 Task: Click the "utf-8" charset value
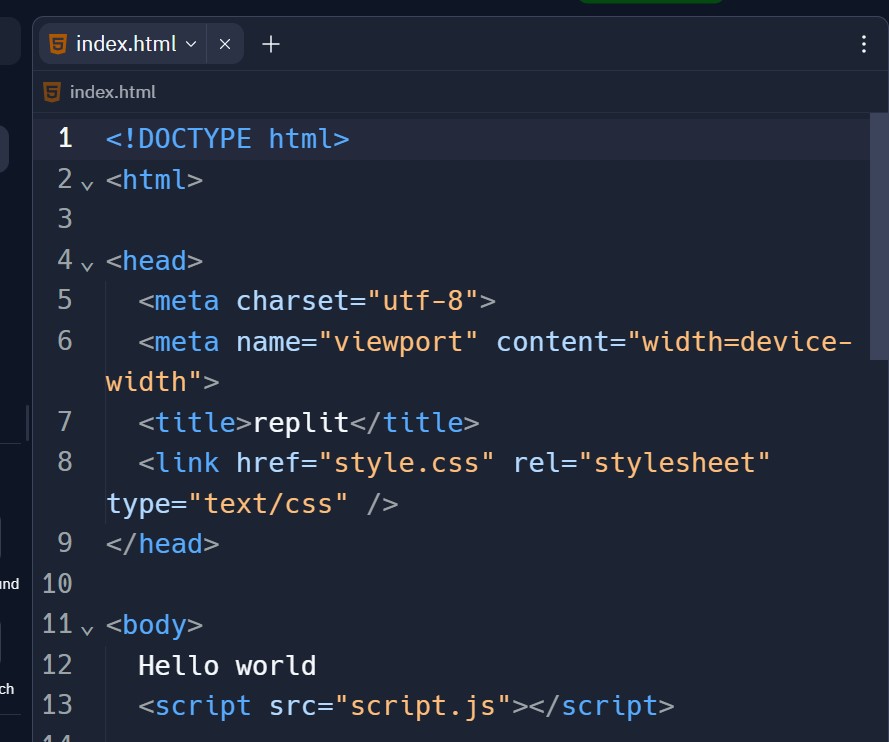(x=423, y=300)
